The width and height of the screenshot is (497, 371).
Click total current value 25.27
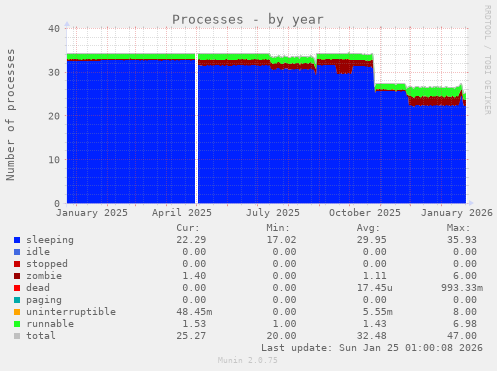[x=191, y=336]
